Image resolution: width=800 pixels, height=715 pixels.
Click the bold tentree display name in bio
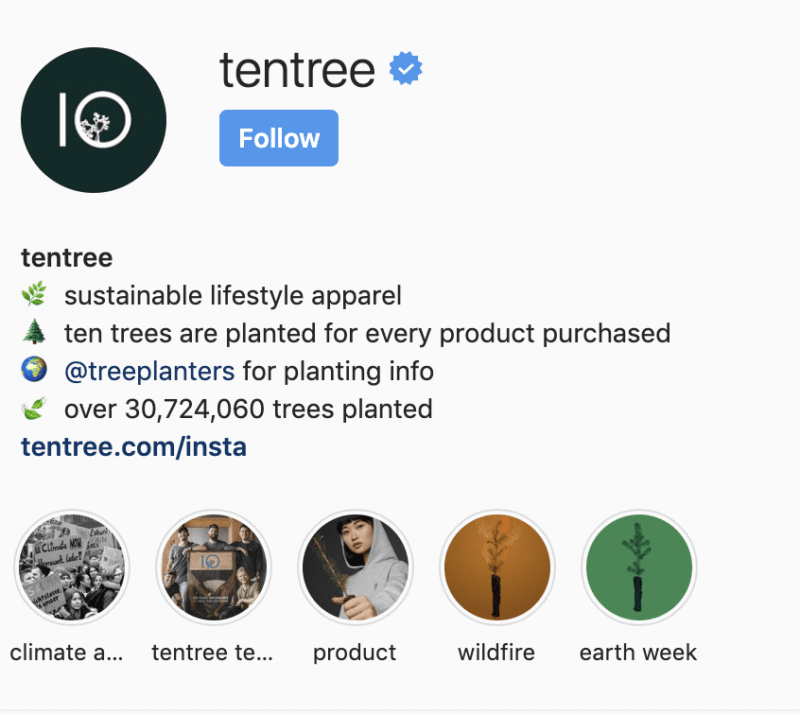click(67, 257)
